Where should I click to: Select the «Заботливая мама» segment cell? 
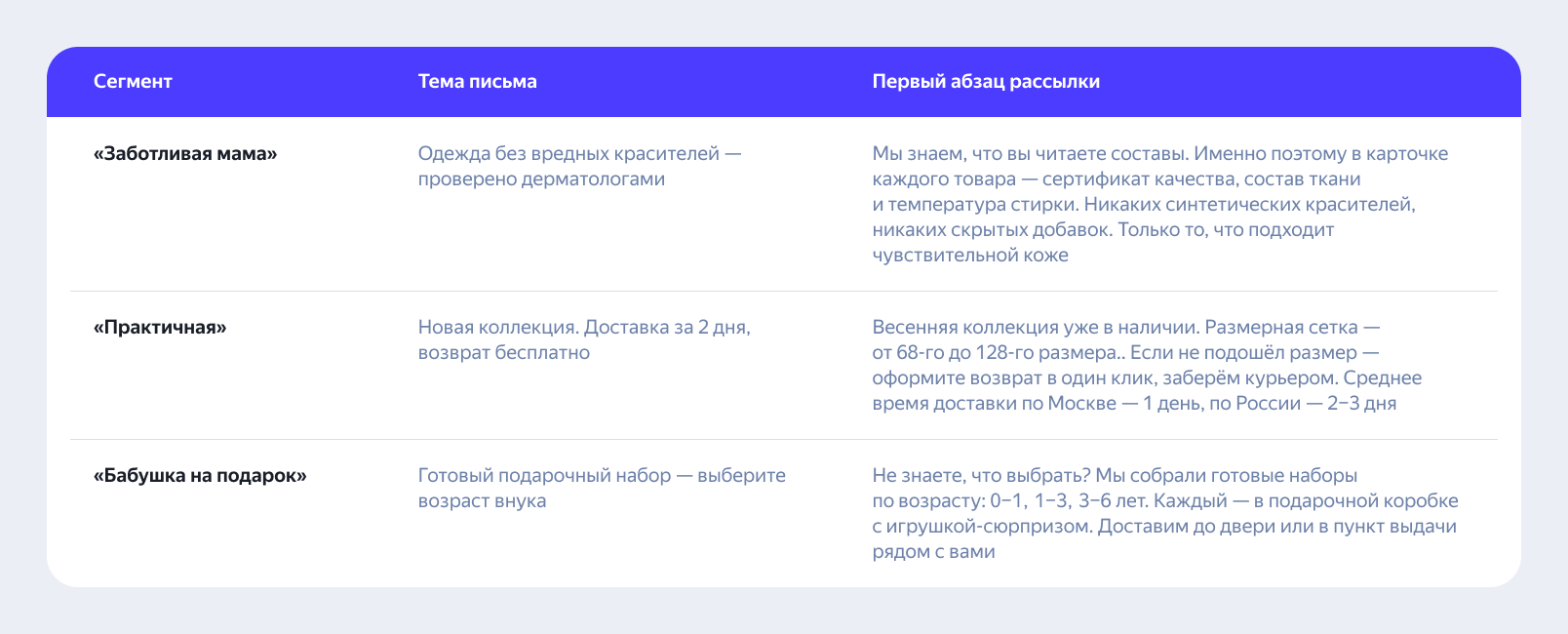185,154
